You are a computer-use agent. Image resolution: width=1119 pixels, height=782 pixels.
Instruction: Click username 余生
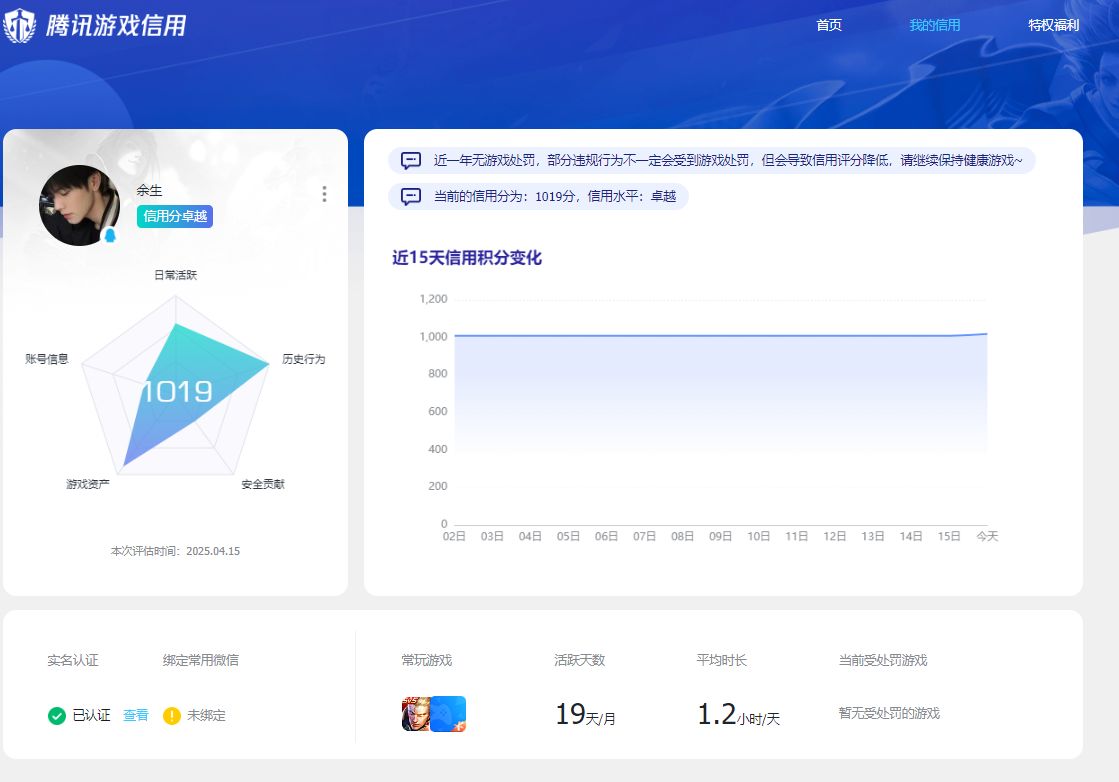pyautogui.click(x=149, y=191)
